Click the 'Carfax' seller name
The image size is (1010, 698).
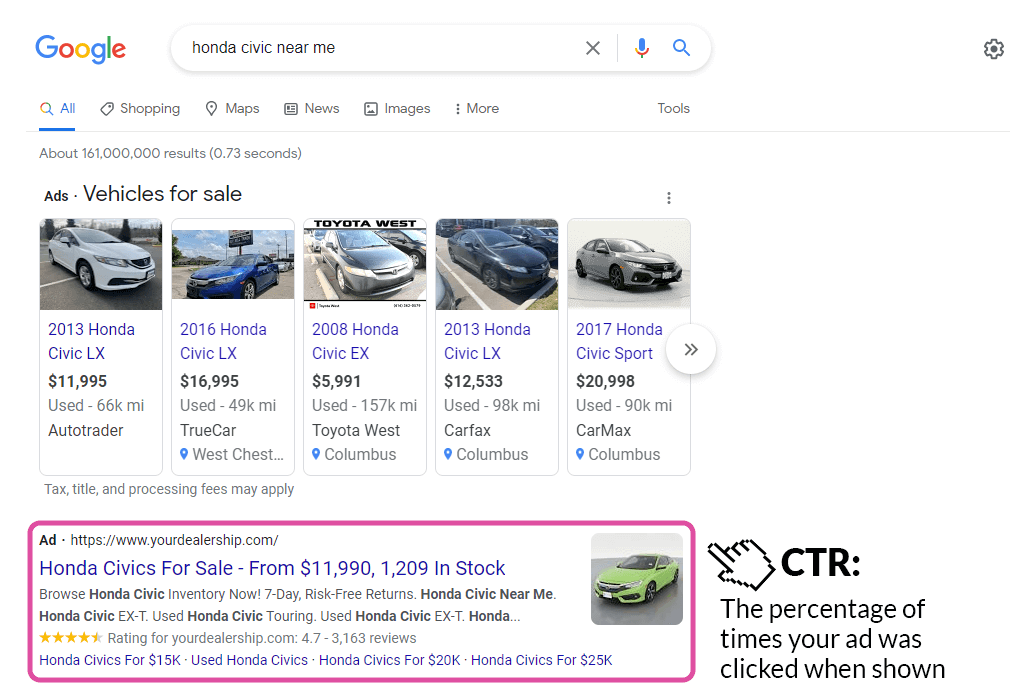[x=468, y=430]
